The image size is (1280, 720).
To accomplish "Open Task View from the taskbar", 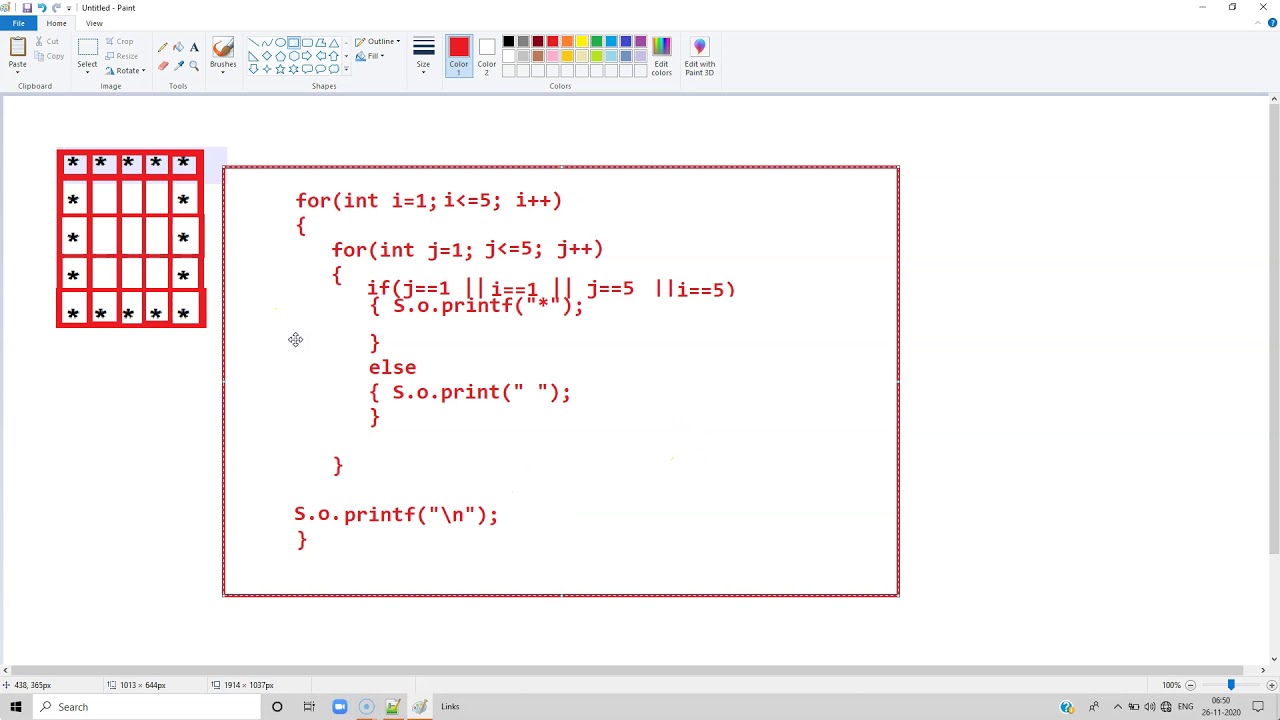I will pos(309,707).
